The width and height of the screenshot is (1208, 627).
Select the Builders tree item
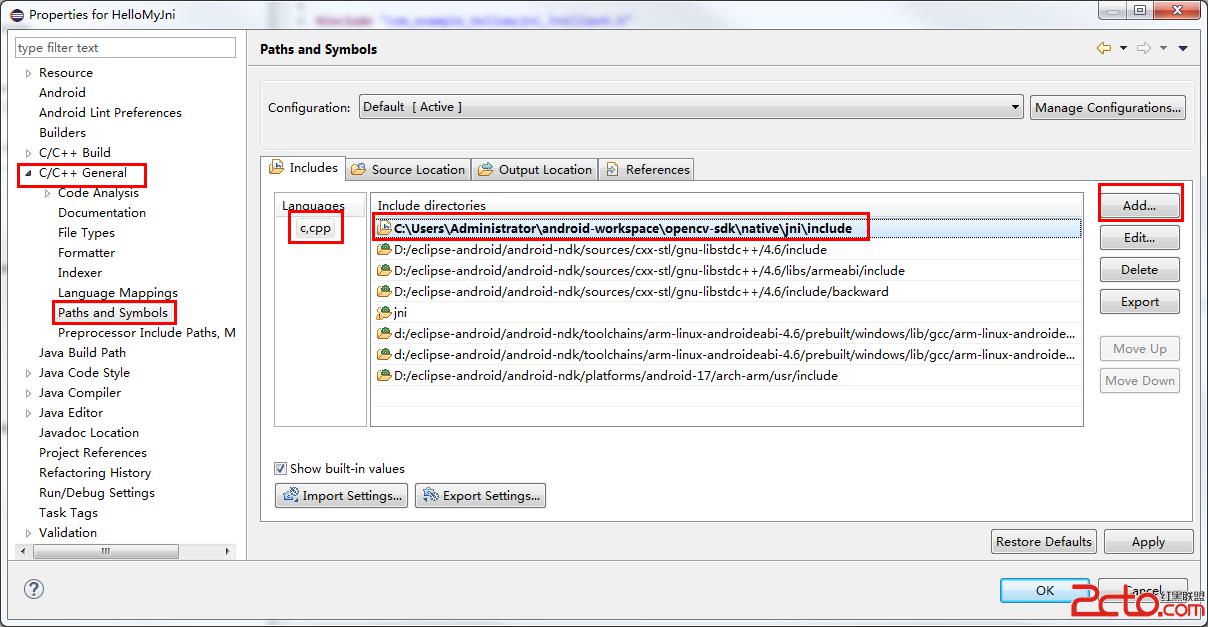click(62, 133)
